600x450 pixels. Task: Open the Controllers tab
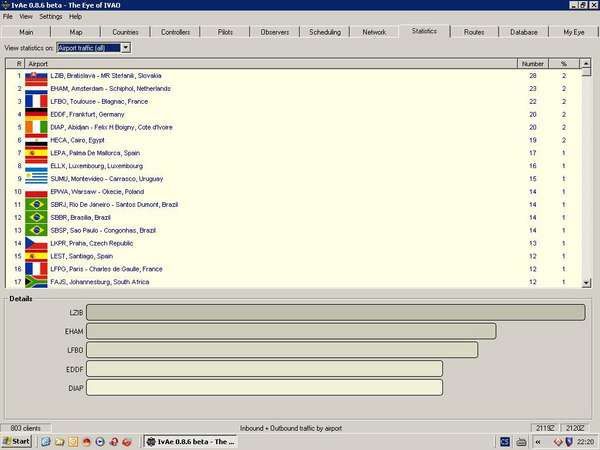pos(175,32)
